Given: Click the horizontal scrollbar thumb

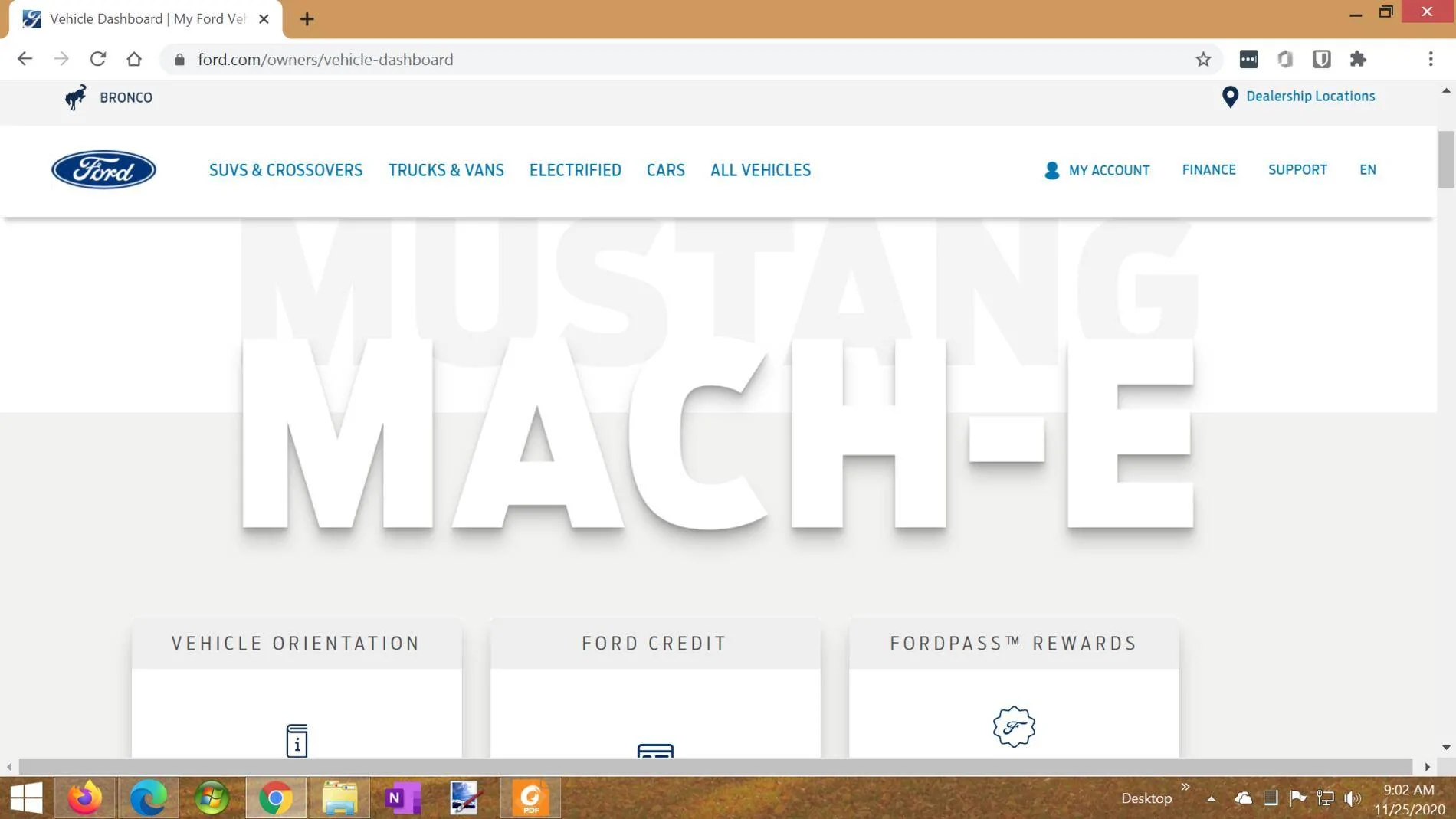Looking at the screenshot, I should pyautogui.click(x=715, y=767).
